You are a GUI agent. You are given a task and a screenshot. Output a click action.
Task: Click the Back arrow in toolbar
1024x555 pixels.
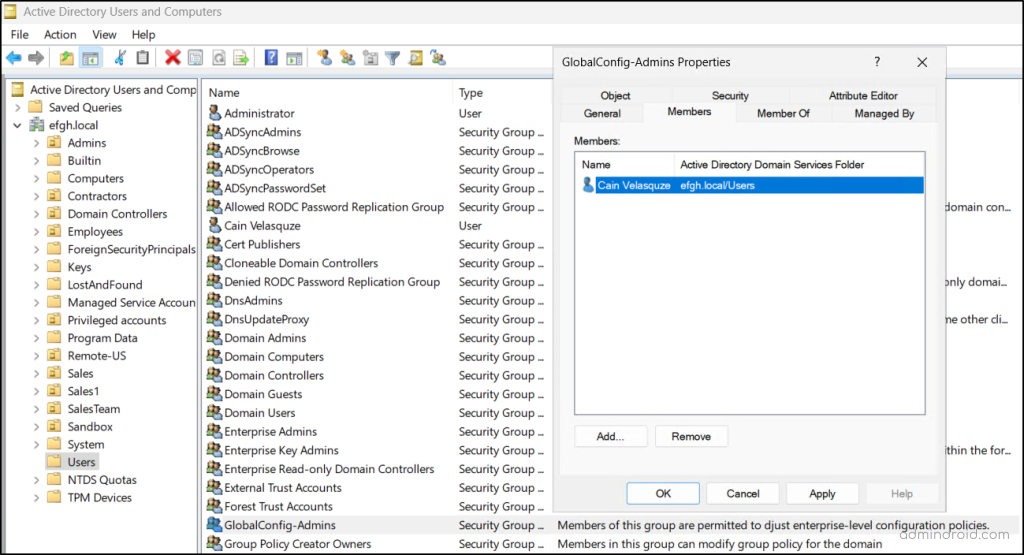point(14,58)
